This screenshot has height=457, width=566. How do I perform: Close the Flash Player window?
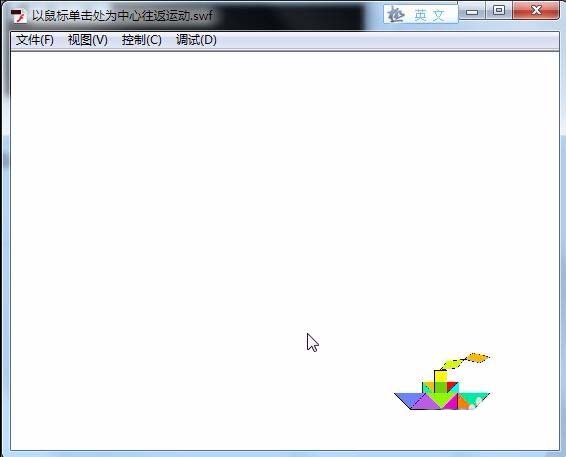[x=536, y=10]
